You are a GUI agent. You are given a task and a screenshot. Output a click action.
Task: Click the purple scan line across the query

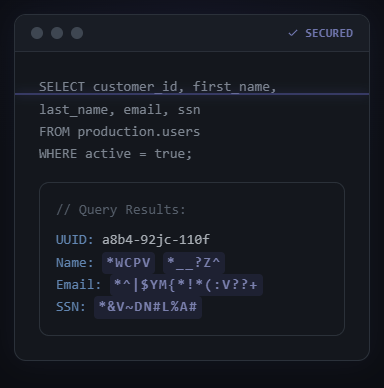(x=192, y=94)
